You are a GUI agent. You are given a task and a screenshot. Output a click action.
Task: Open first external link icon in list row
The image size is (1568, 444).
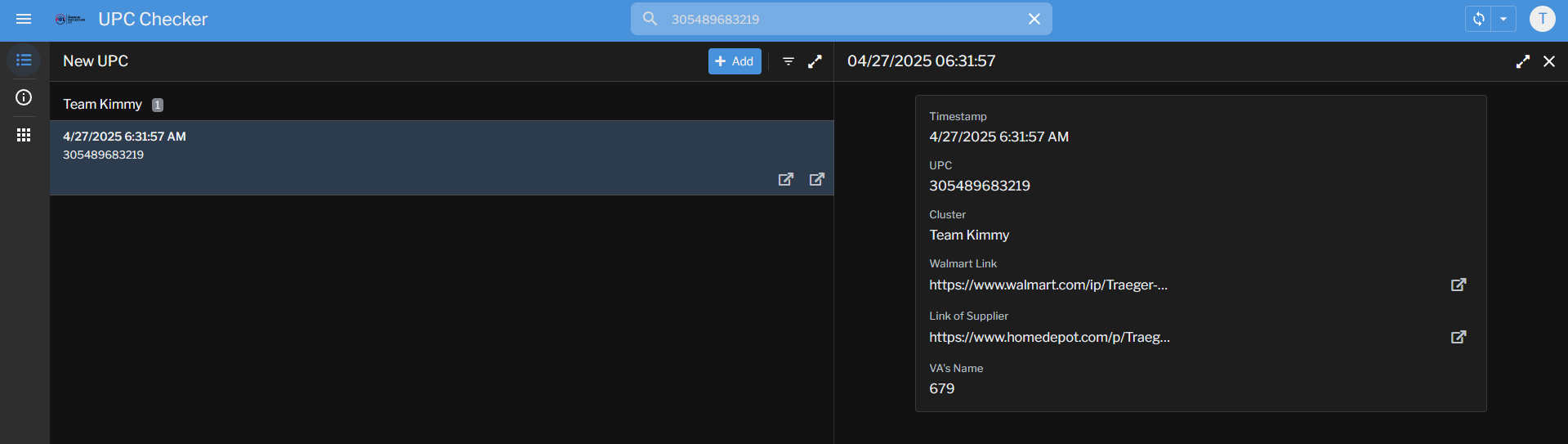coord(786,179)
